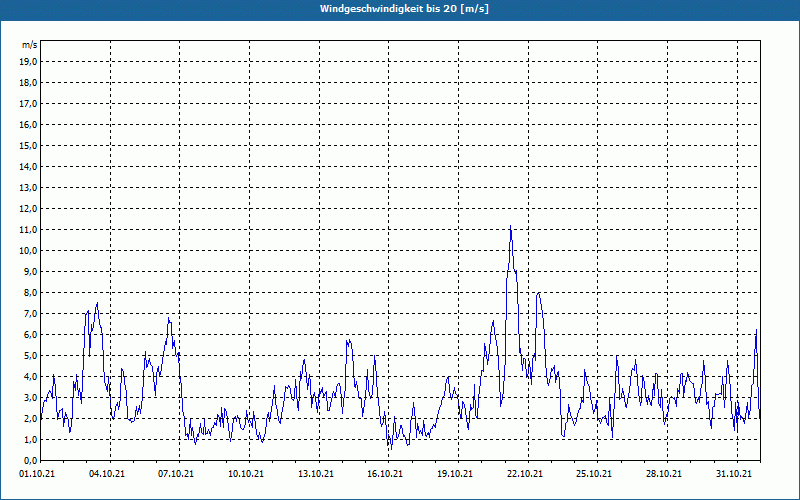Click the 04.10.21 x-axis date

coord(107,474)
